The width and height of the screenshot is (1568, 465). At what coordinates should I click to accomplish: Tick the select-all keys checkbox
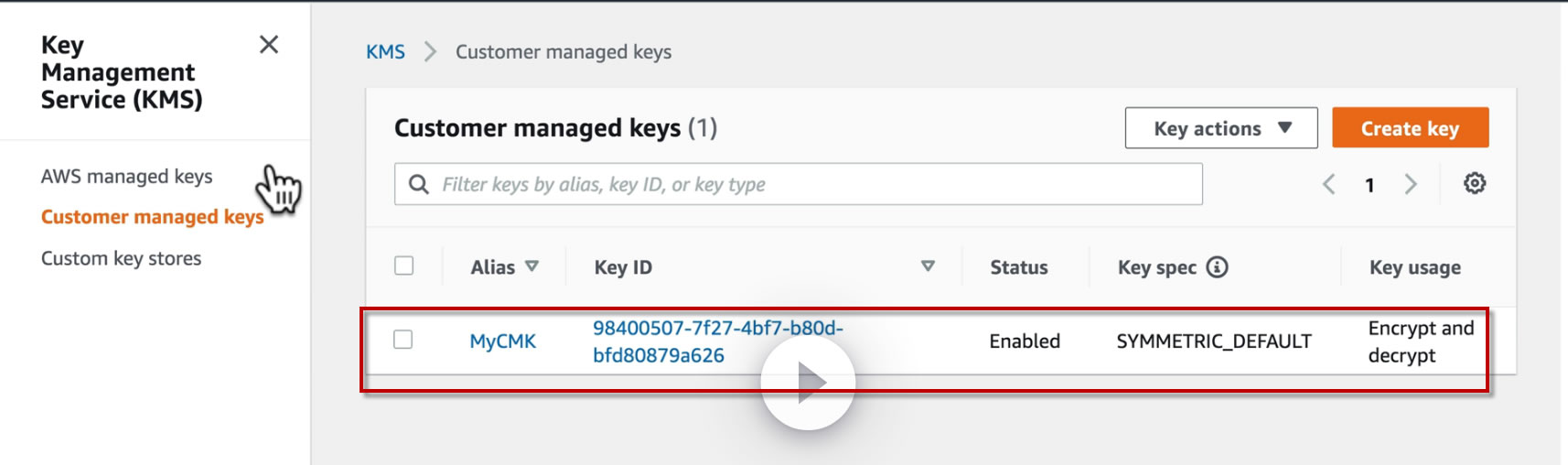tap(403, 266)
